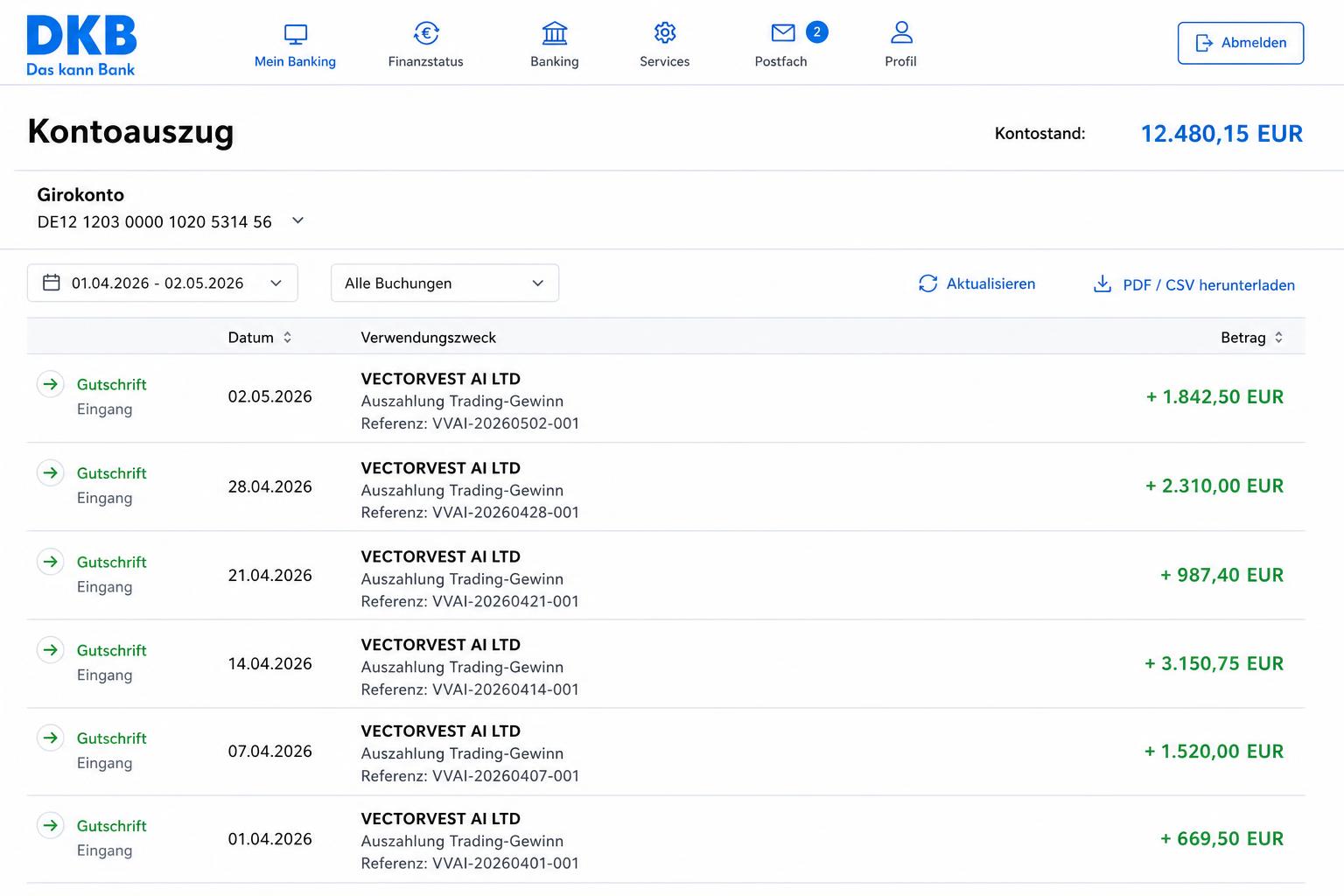This screenshot has width=1344, height=896.
Task: Click date 21.04.2026 in table
Action: pos(270,575)
